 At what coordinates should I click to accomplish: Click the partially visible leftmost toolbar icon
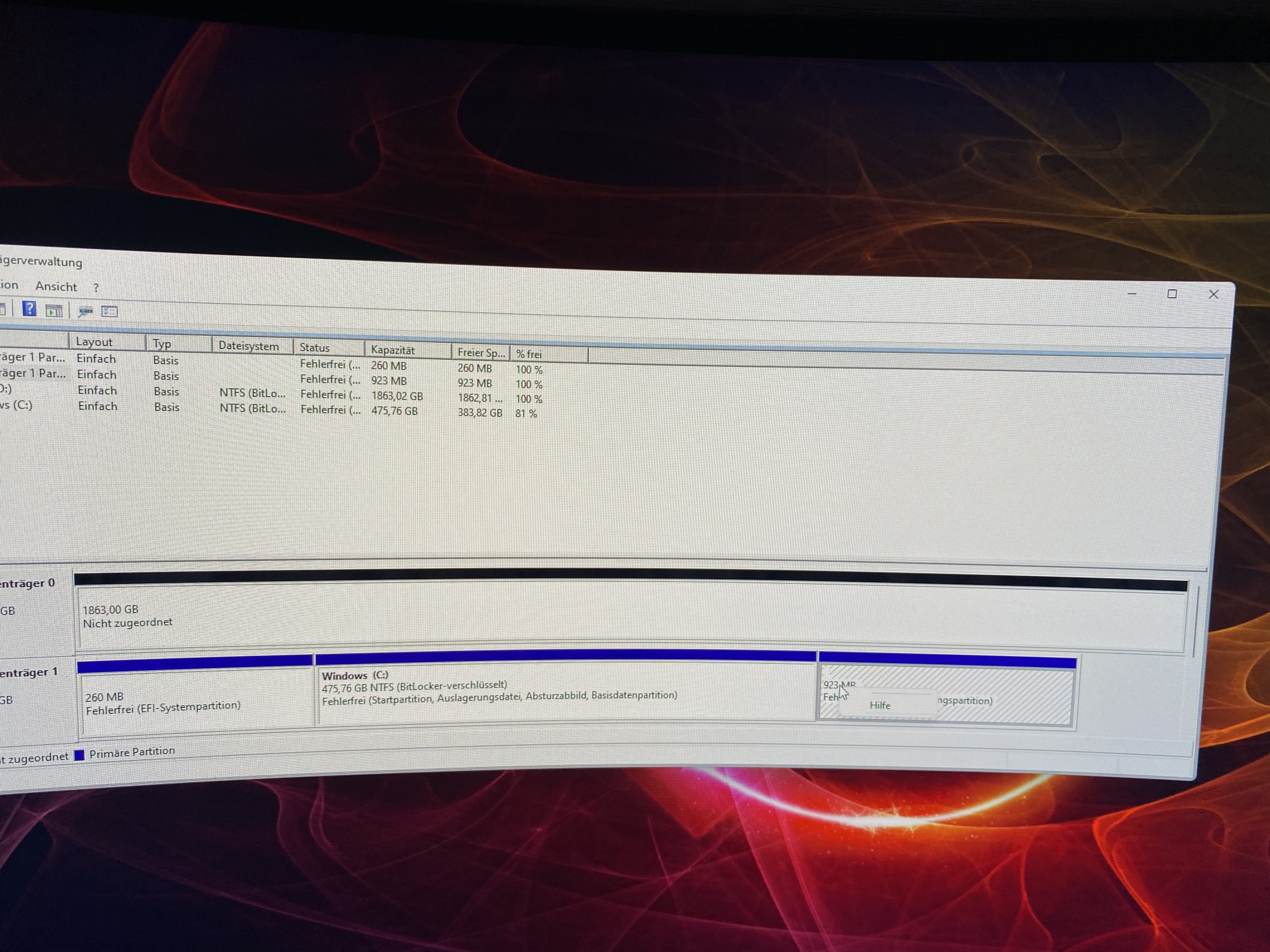3,309
